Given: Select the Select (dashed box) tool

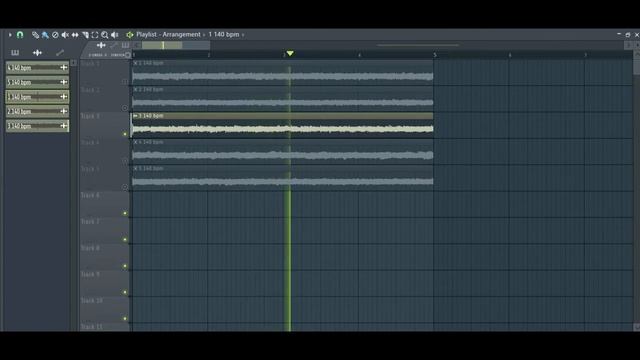Looking at the screenshot, I should tap(95, 35).
